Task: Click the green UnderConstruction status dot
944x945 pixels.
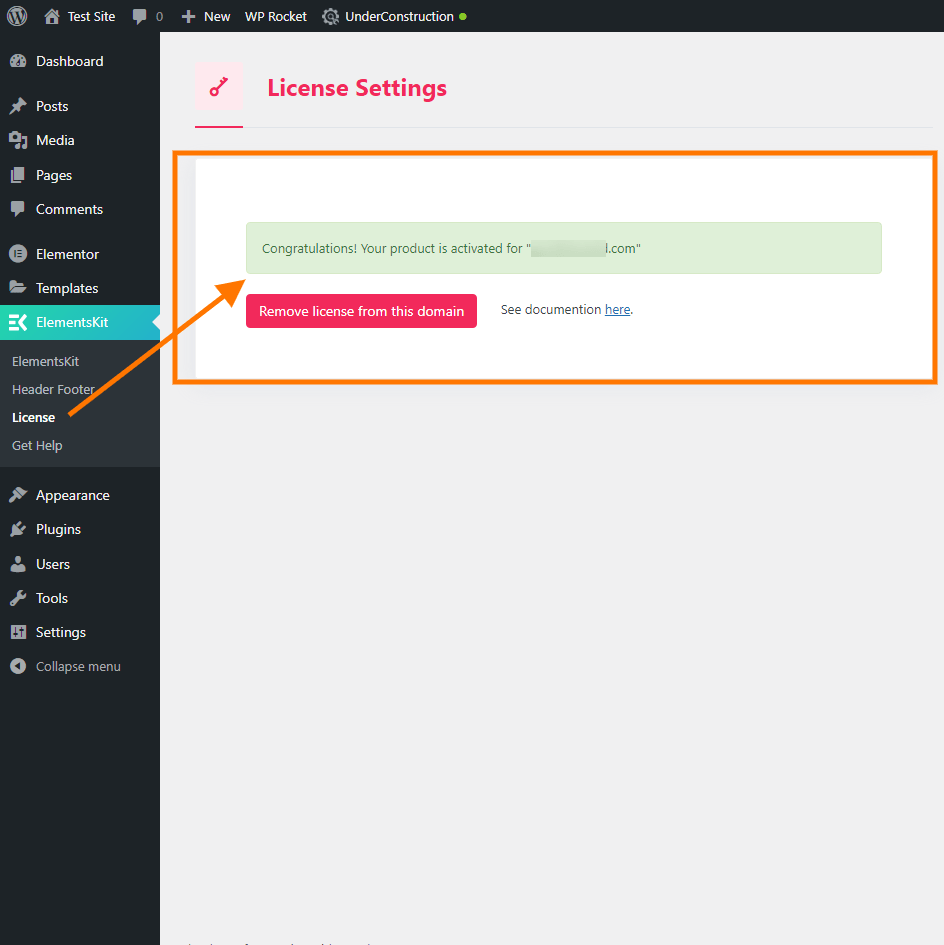Action: point(463,16)
